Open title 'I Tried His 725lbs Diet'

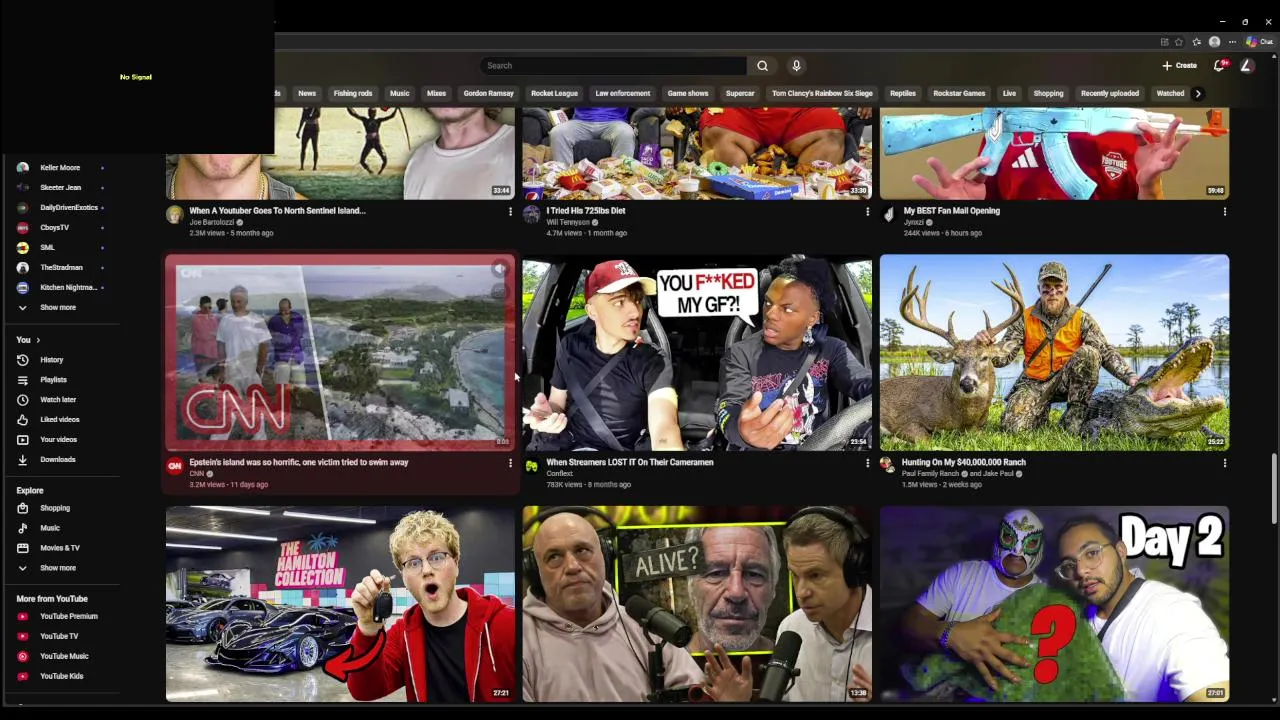tap(586, 211)
